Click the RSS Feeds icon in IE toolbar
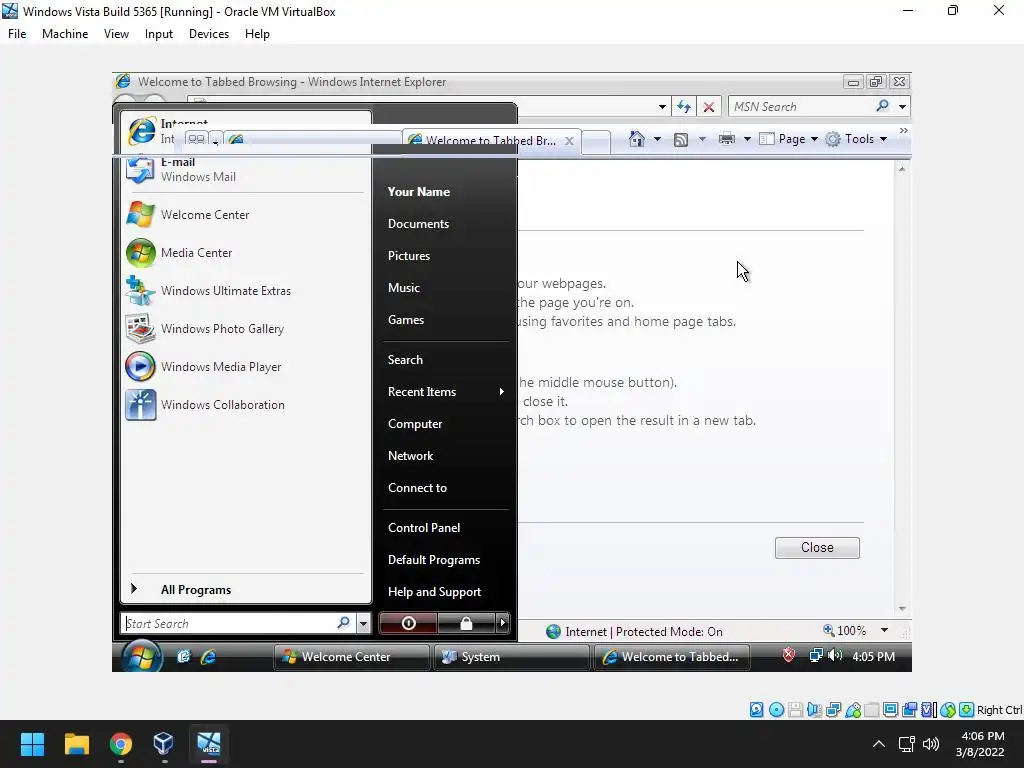The image size is (1024, 768). point(680,140)
